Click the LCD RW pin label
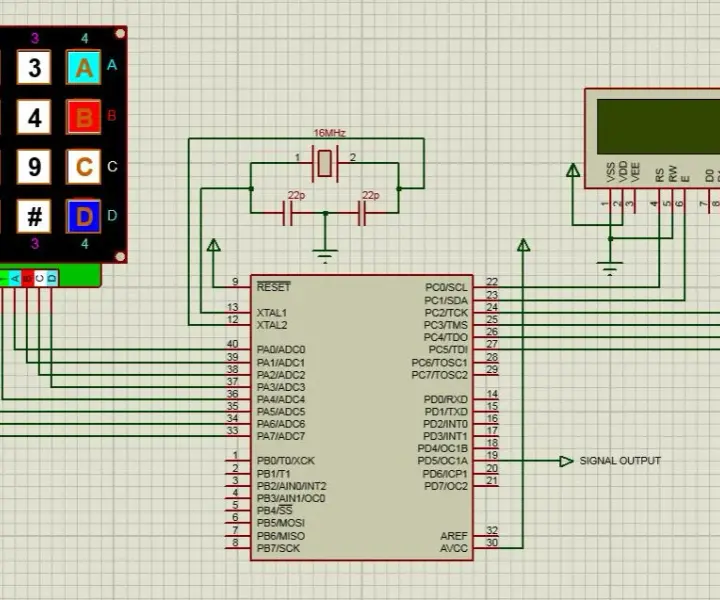This screenshot has width=720, height=600. pos(672,174)
